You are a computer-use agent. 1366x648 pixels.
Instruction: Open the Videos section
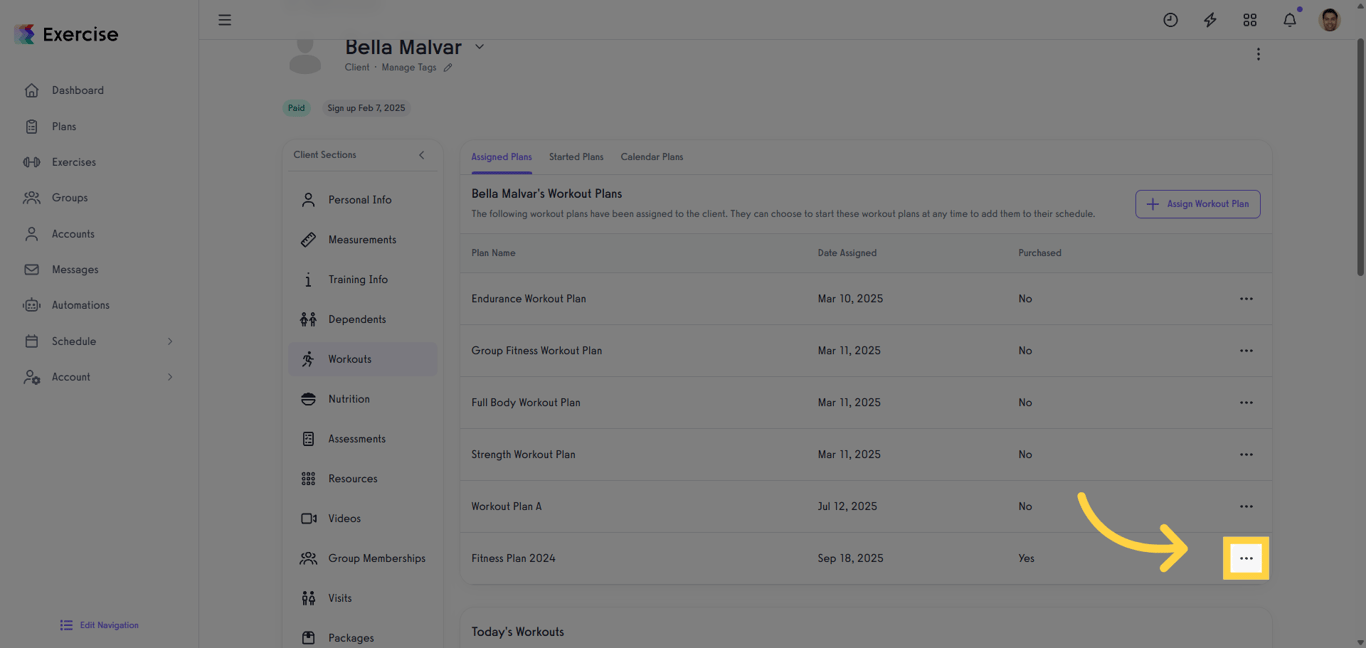coord(344,518)
